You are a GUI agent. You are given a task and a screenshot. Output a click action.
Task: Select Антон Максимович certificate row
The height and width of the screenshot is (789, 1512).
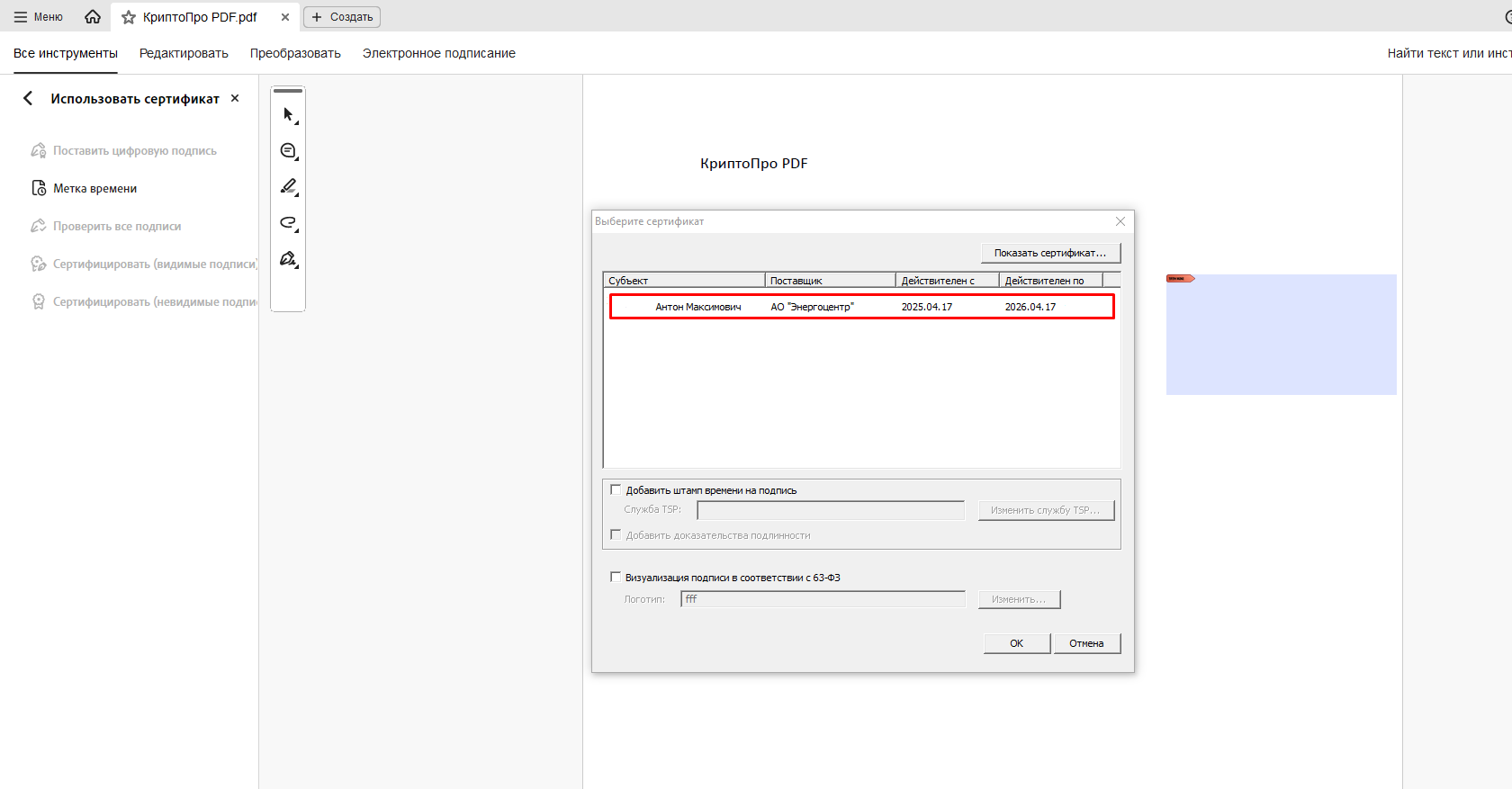click(x=861, y=307)
